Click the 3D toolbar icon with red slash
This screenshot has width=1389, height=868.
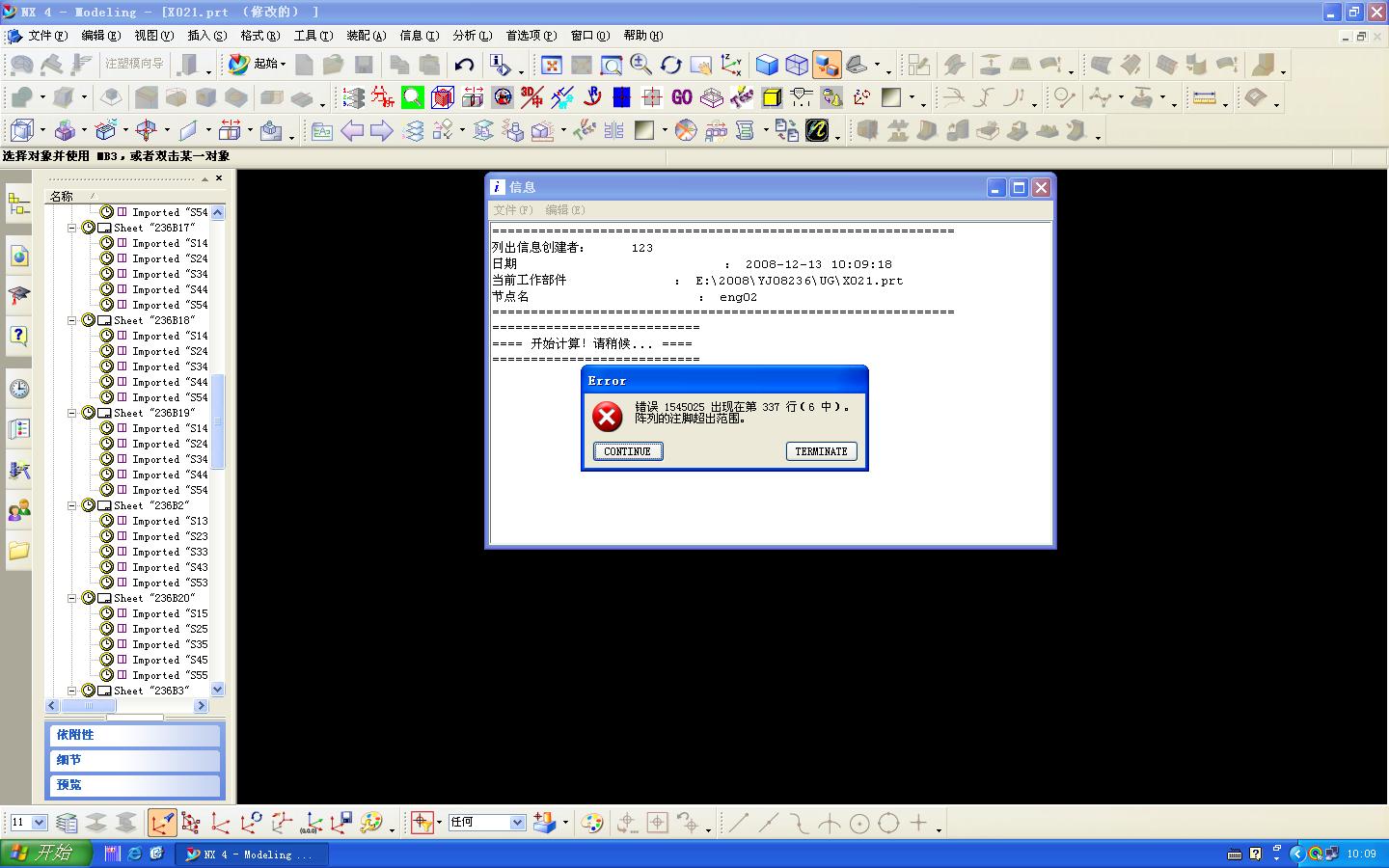click(x=532, y=97)
